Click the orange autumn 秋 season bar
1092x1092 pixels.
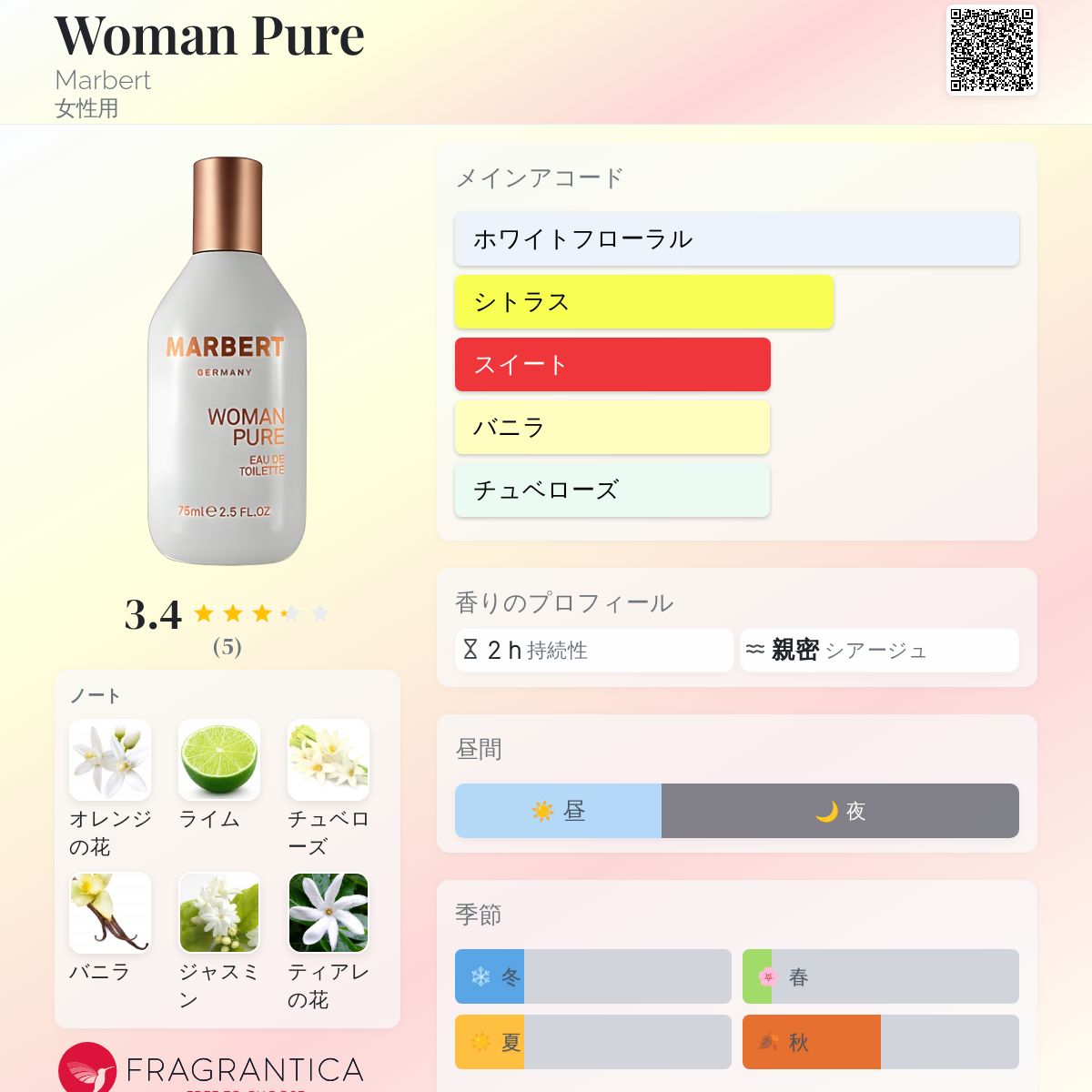pos(812,1042)
